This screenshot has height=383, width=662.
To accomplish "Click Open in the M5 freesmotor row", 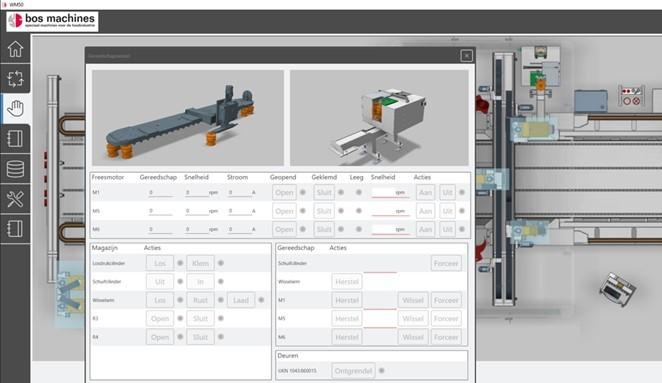I will pos(284,211).
